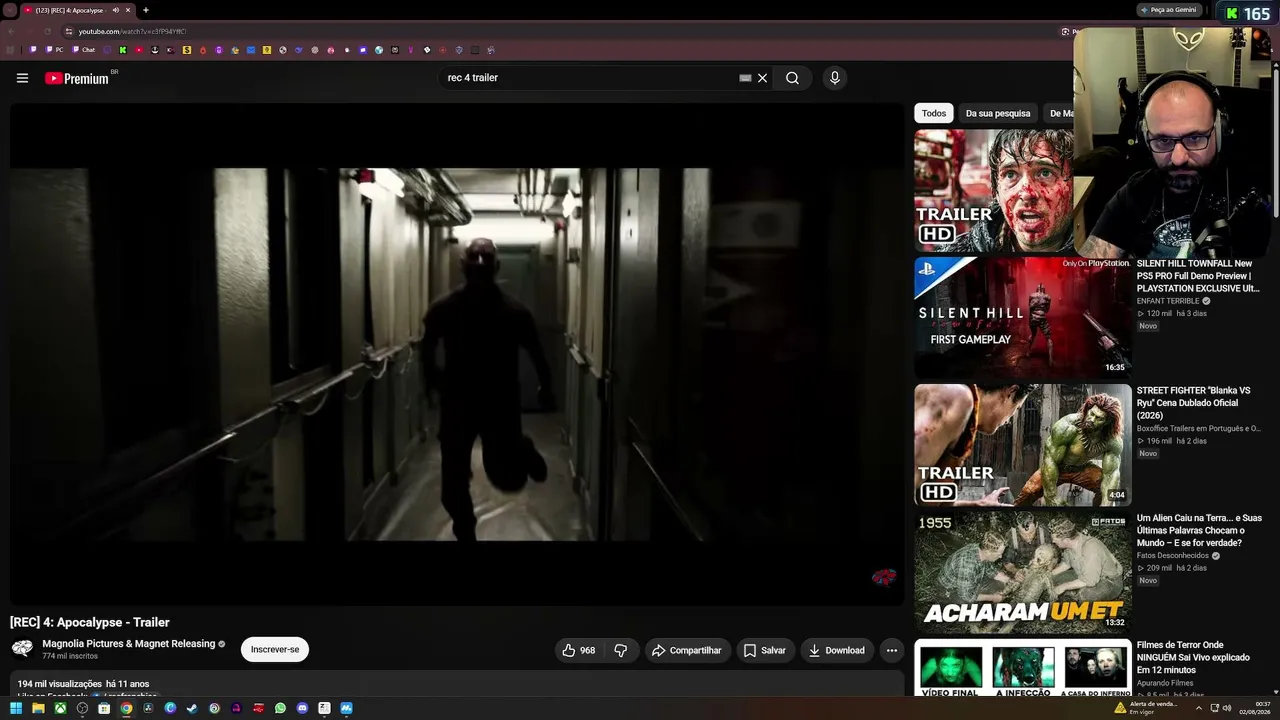Open the on-screen keyboard in search box
This screenshot has width=1280, height=720.
coord(745,78)
